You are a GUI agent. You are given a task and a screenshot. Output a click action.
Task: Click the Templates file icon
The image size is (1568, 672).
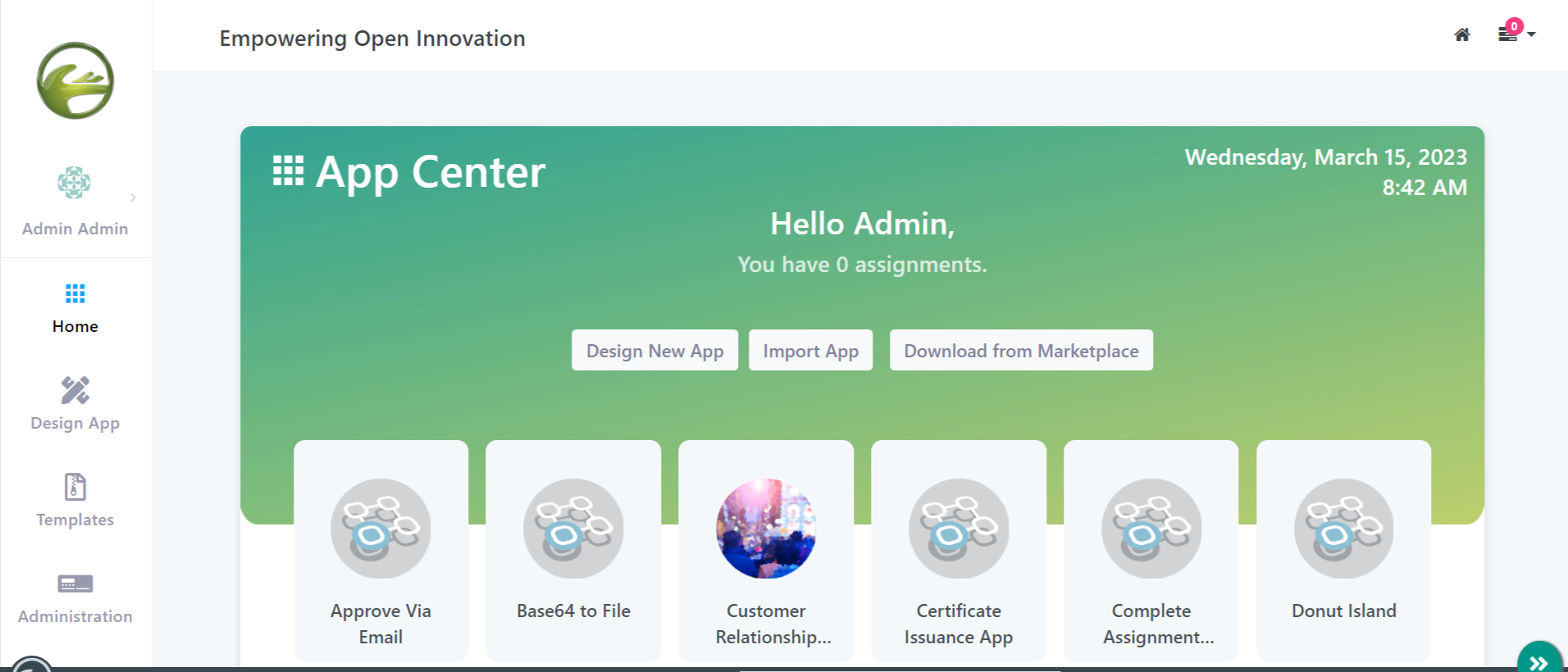click(x=75, y=487)
